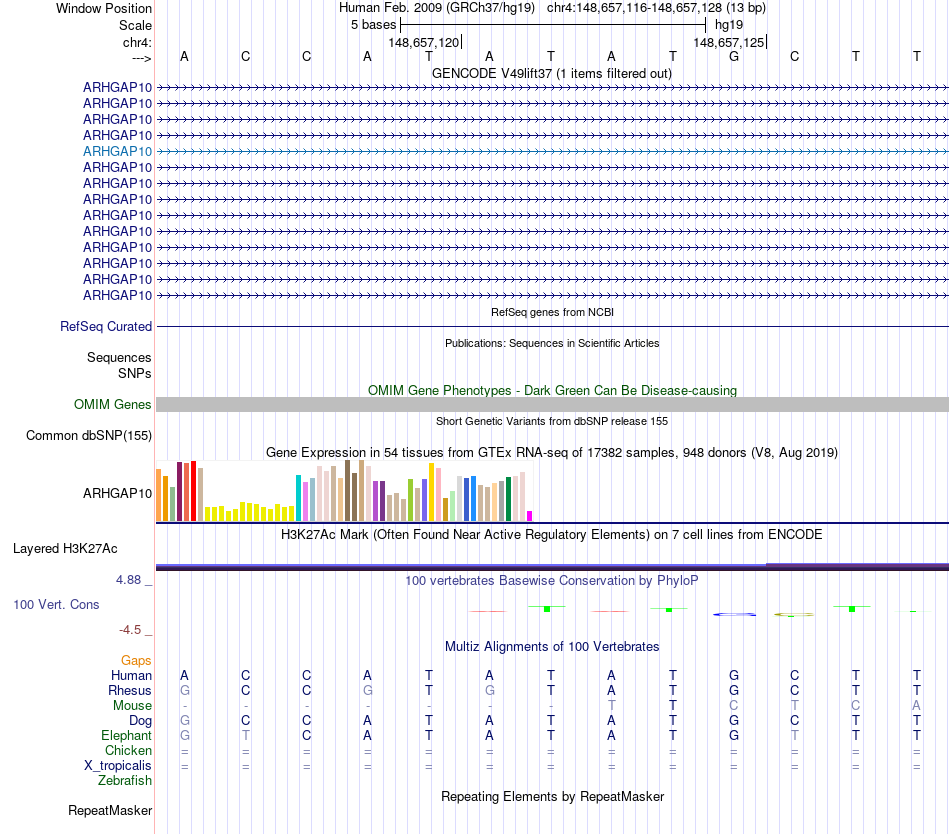Click the RefSeq Curated track label
This screenshot has height=834, width=950.
[x=106, y=326]
